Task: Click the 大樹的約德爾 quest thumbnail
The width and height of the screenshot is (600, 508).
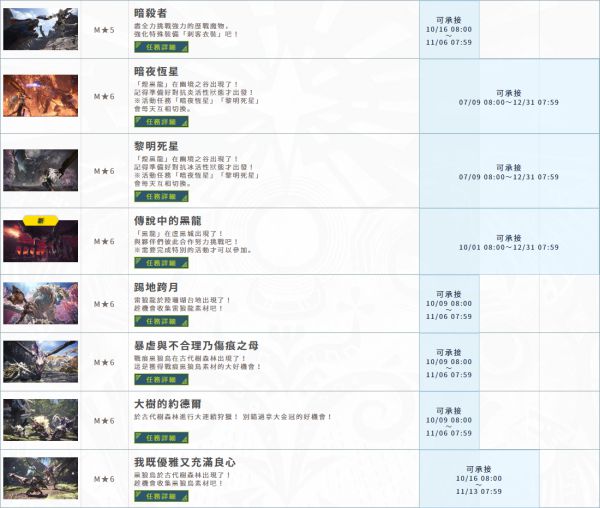Action: (x=40, y=417)
